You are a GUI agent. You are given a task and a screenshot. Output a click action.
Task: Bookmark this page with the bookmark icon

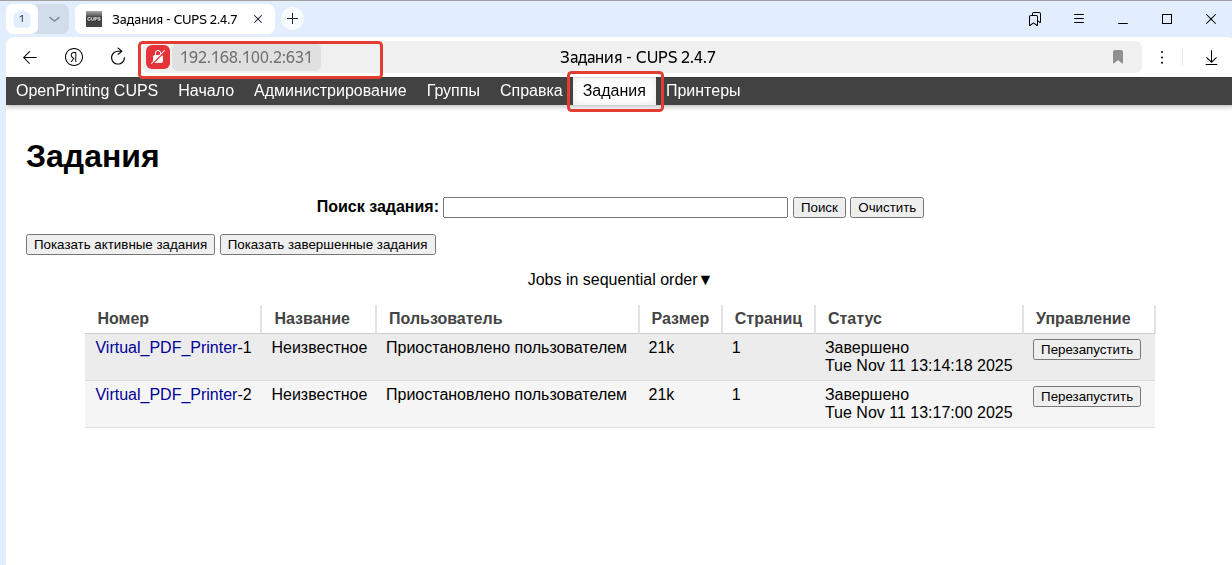pos(1118,58)
